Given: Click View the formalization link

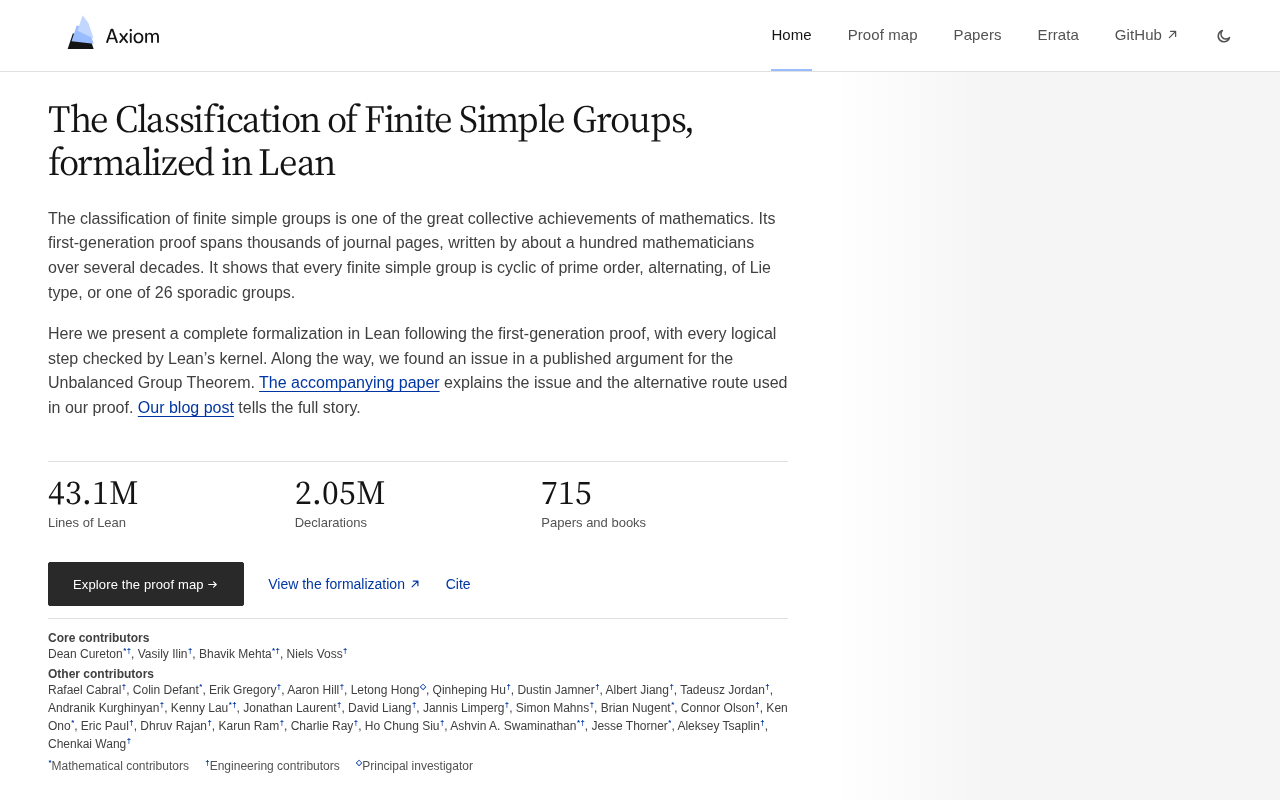Looking at the screenshot, I should tap(344, 584).
